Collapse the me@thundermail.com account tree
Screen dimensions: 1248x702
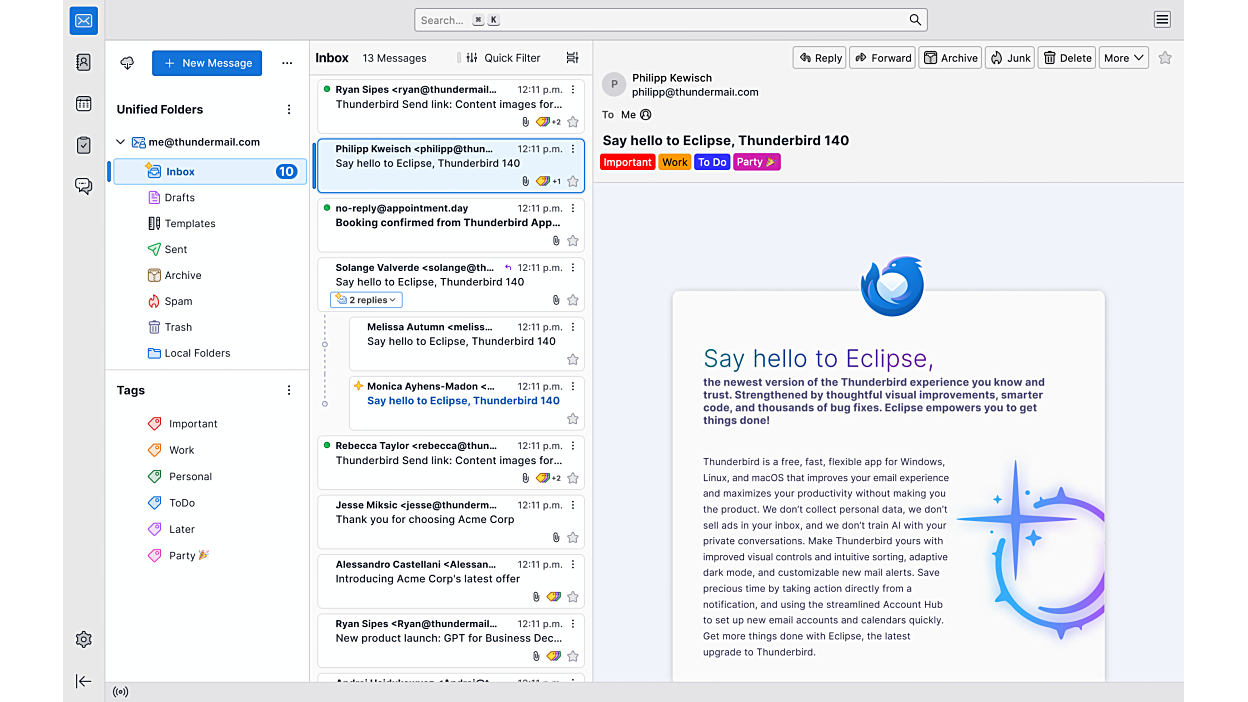click(121, 142)
